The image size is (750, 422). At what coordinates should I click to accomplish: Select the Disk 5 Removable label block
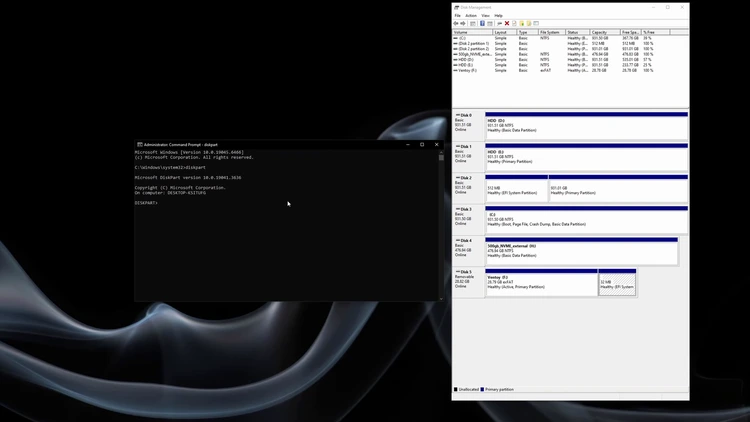click(468, 282)
